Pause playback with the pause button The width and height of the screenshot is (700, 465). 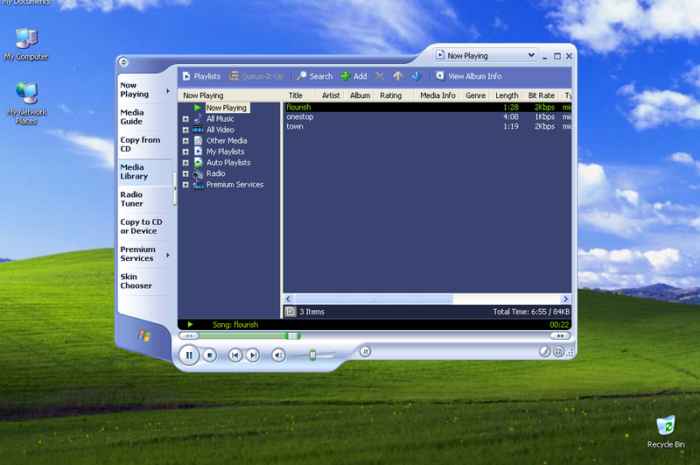click(189, 355)
